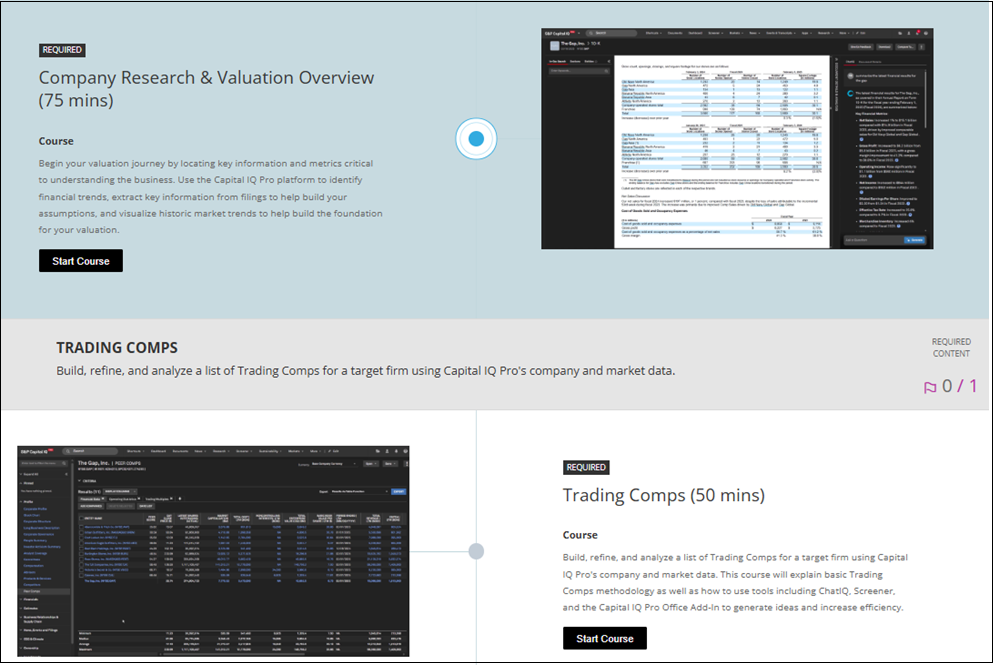This screenshot has width=997, height=665.
Task: Open Trading Comps (50 mins) title
Action: (664, 495)
